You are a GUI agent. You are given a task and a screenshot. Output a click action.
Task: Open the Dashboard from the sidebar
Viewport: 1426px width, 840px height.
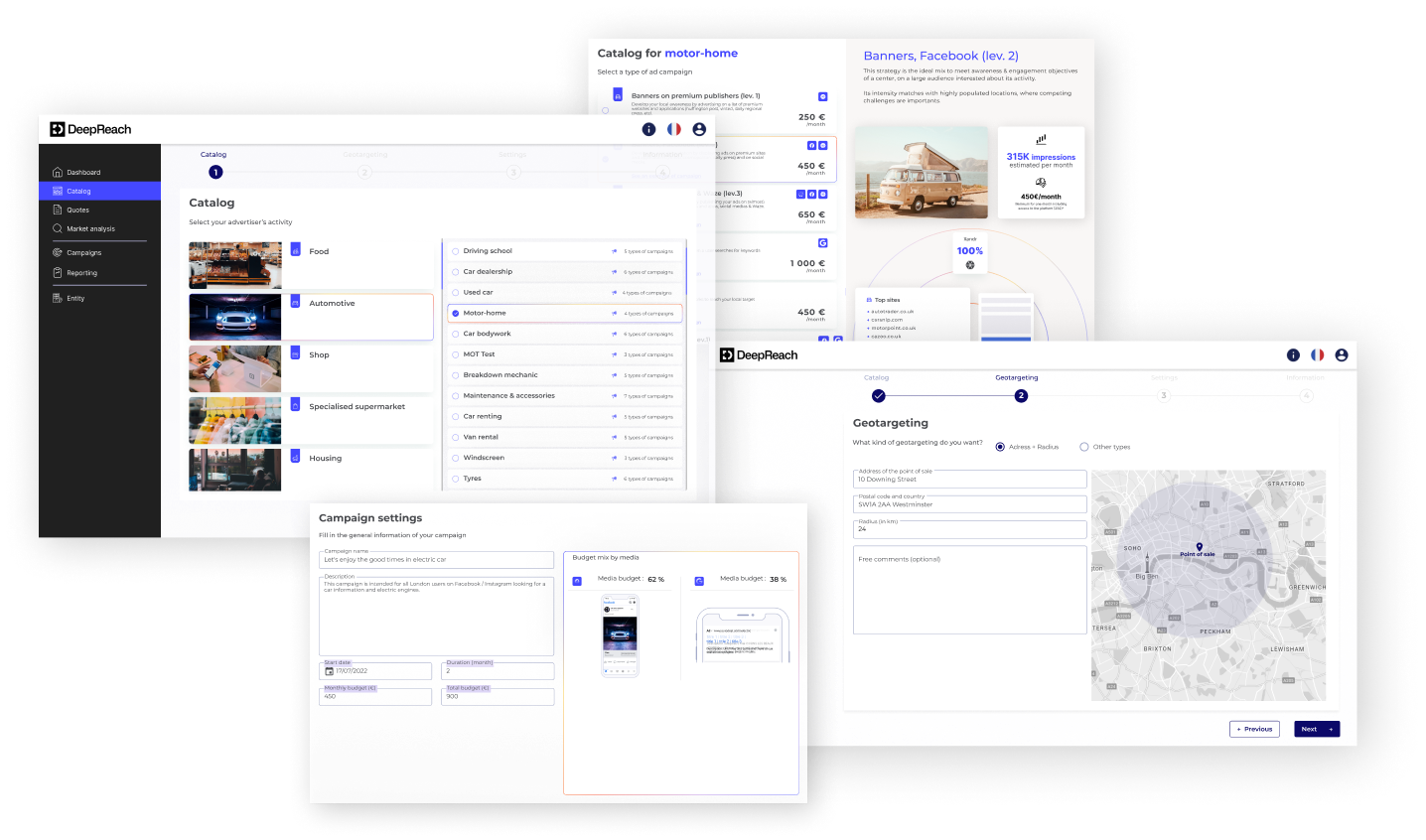pyautogui.click(x=84, y=172)
